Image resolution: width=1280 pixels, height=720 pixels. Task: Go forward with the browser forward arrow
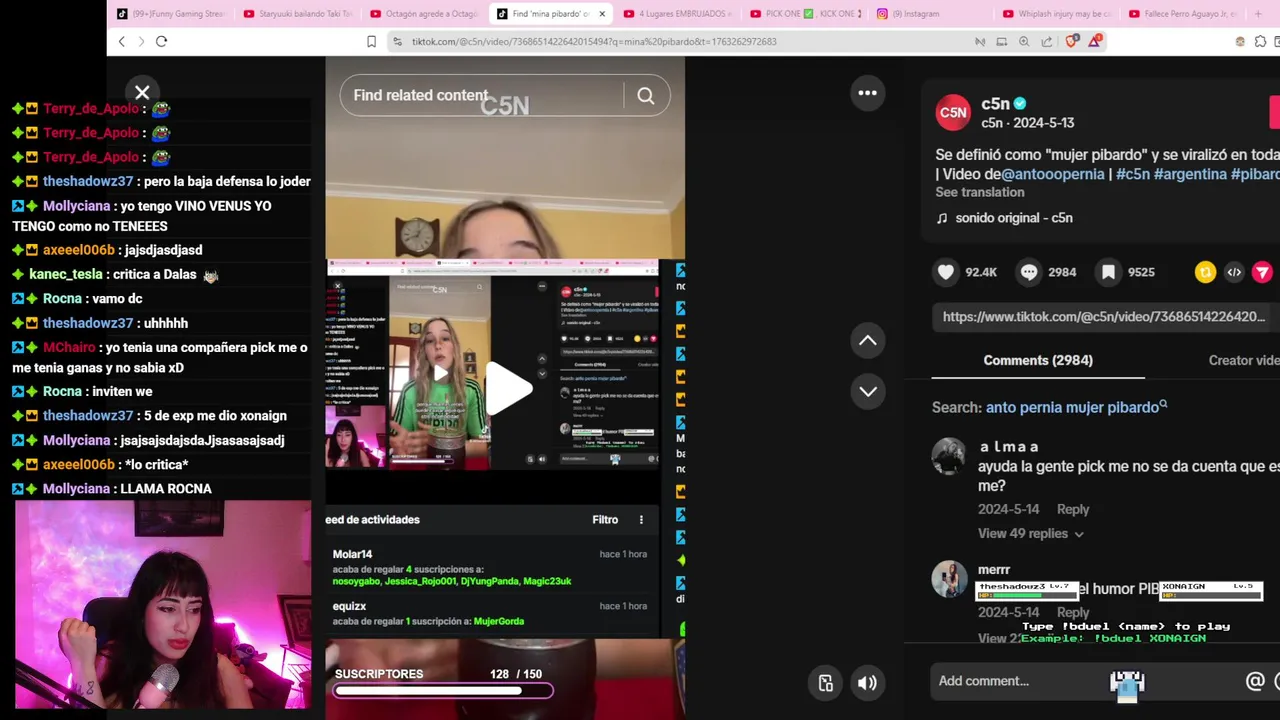pos(141,41)
